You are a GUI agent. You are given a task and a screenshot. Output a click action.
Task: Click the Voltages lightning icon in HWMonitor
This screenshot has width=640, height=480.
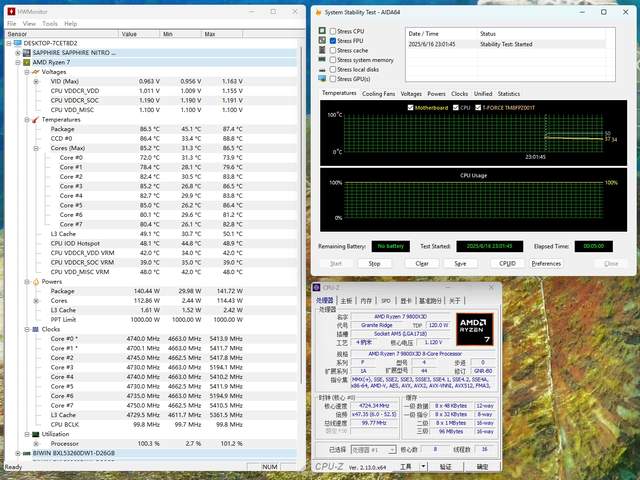tap(36, 71)
